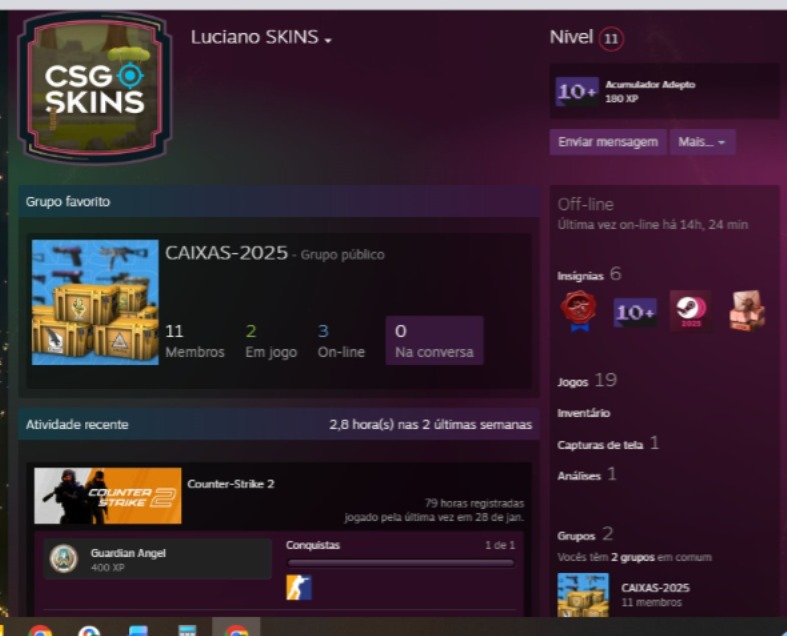
Task: Click the 79 horas registradas text
Action: (474, 503)
